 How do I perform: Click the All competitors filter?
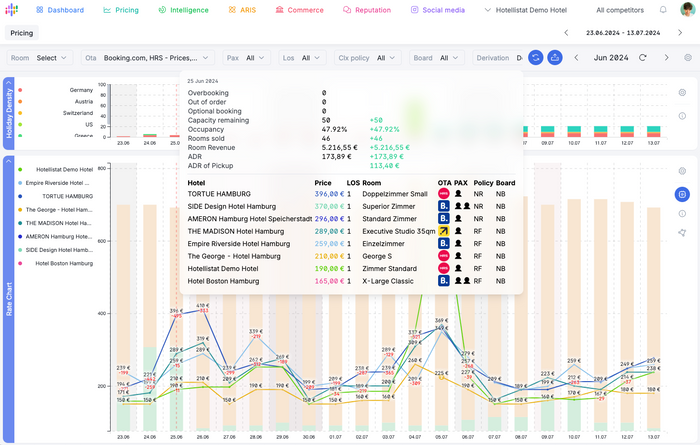pyautogui.click(x=620, y=10)
